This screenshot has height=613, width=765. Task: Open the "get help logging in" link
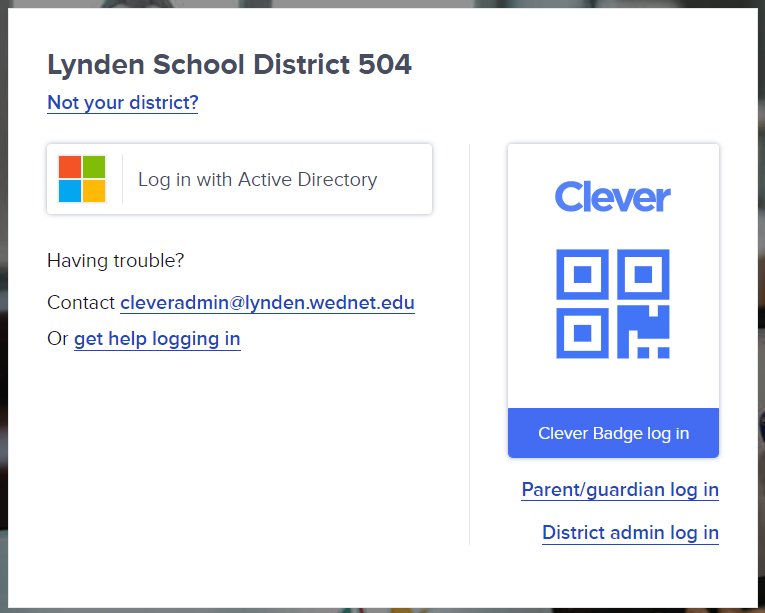point(157,339)
